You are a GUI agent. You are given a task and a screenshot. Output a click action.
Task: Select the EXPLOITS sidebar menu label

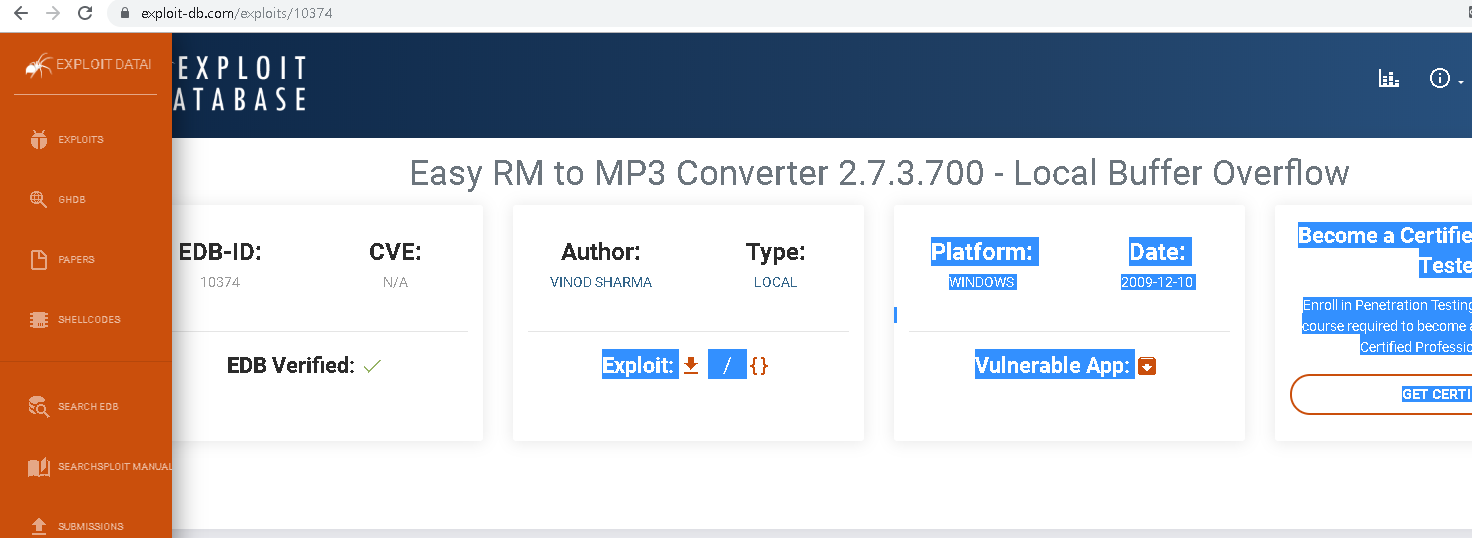[x=81, y=140]
